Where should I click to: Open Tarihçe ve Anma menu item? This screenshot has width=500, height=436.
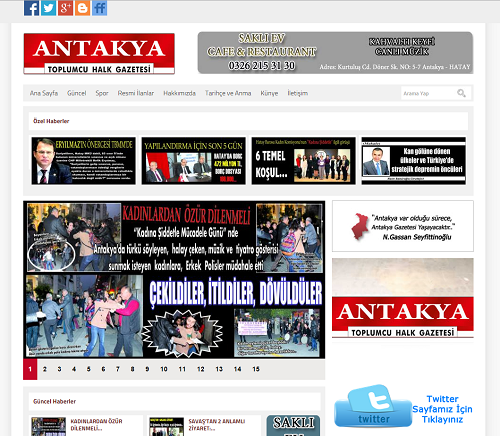(x=228, y=93)
